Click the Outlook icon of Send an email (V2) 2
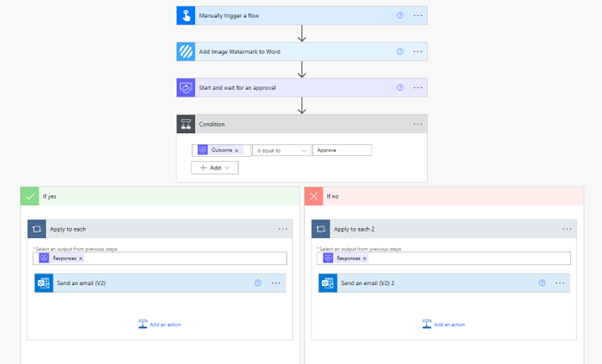This screenshot has height=364, width=602. [x=328, y=283]
